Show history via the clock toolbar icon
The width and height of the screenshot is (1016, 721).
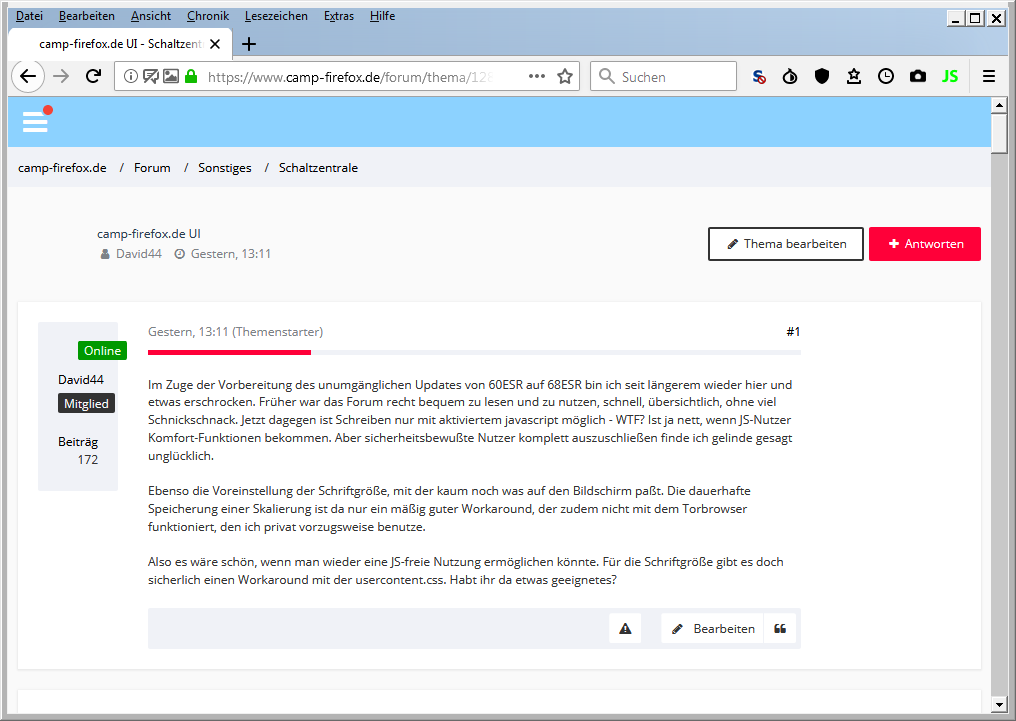(x=886, y=76)
